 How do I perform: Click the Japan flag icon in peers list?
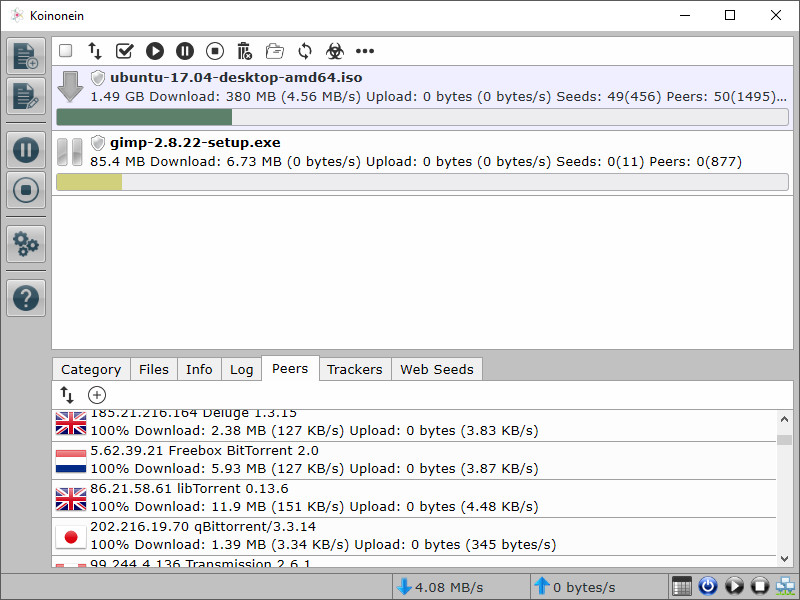pyautogui.click(x=71, y=537)
